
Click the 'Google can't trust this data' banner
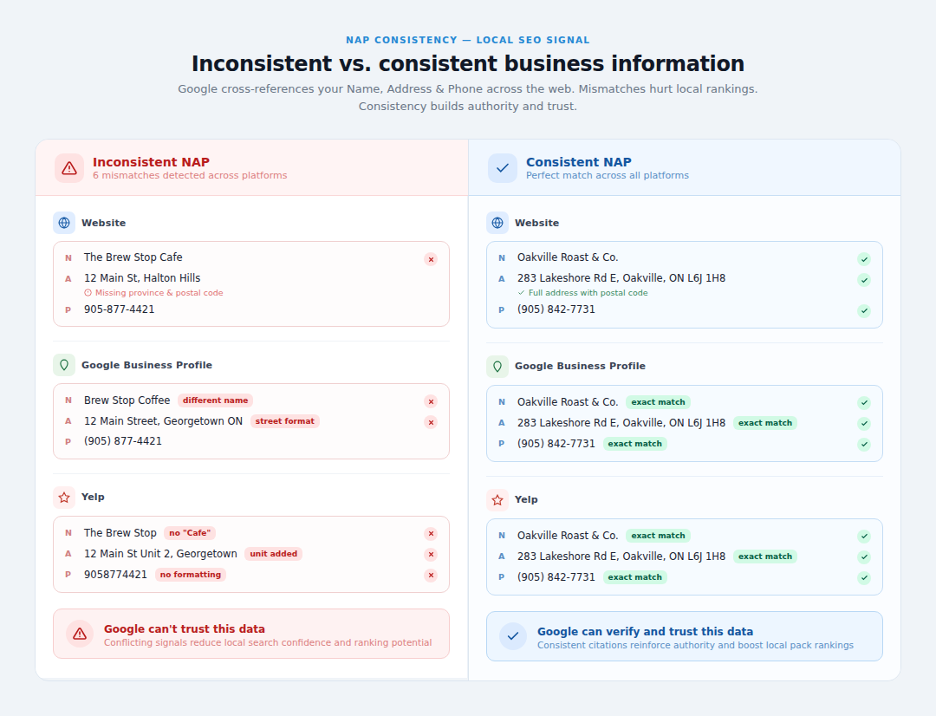pos(251,634)
